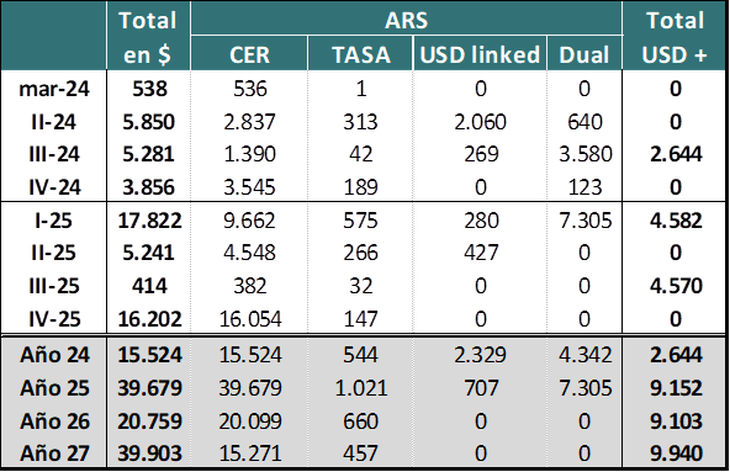730x472 pixels.
Task: Select Año 25 Total USD value 9.152
Action: tap(675, 389)
